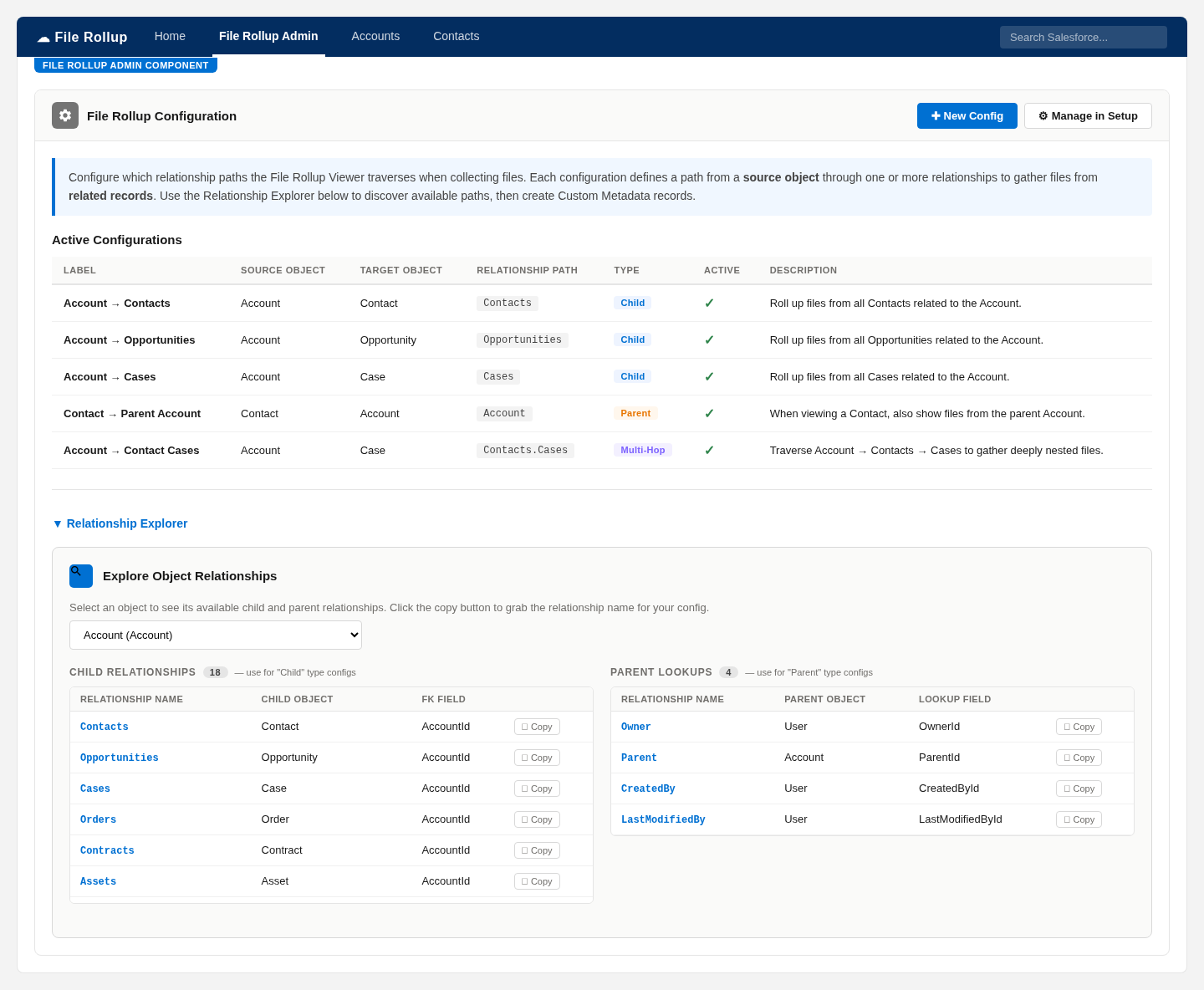The width and height of the screenshot is (1204, 990).
Task: Click the Multi-Hop type badge
Action: (x=643, y=450)
